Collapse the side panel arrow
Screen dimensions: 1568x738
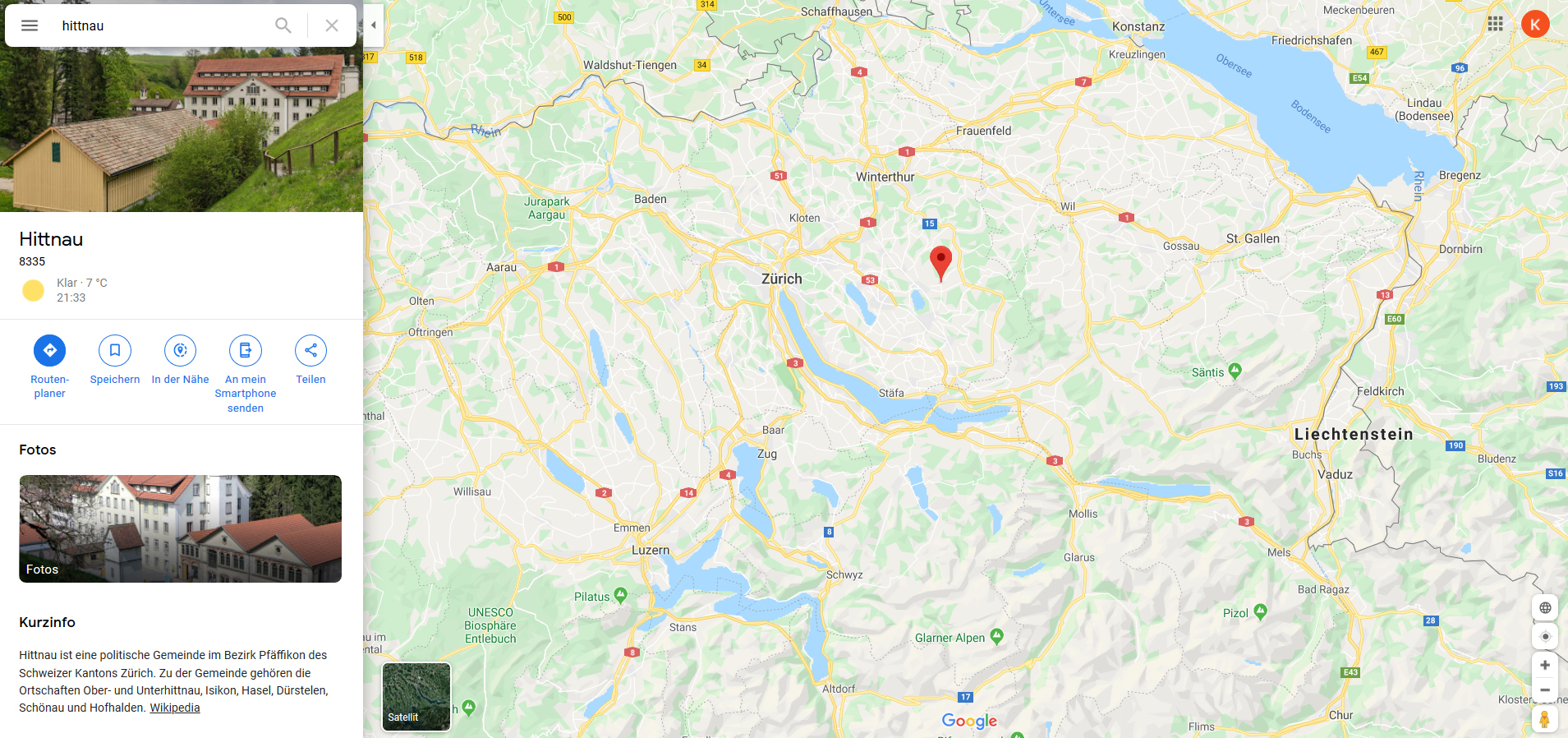point(374,25)
